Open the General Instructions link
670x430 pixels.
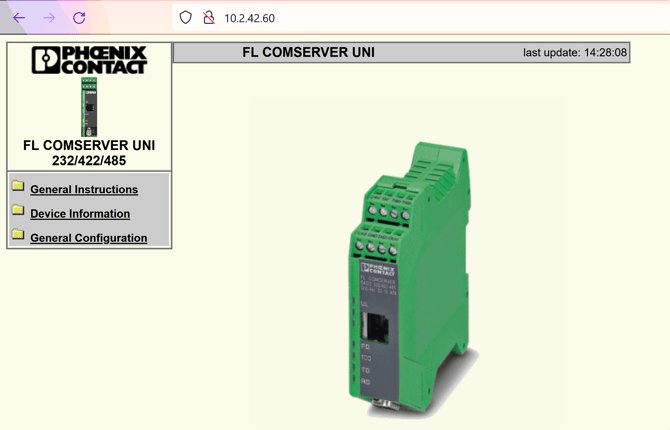coord(84,189)
